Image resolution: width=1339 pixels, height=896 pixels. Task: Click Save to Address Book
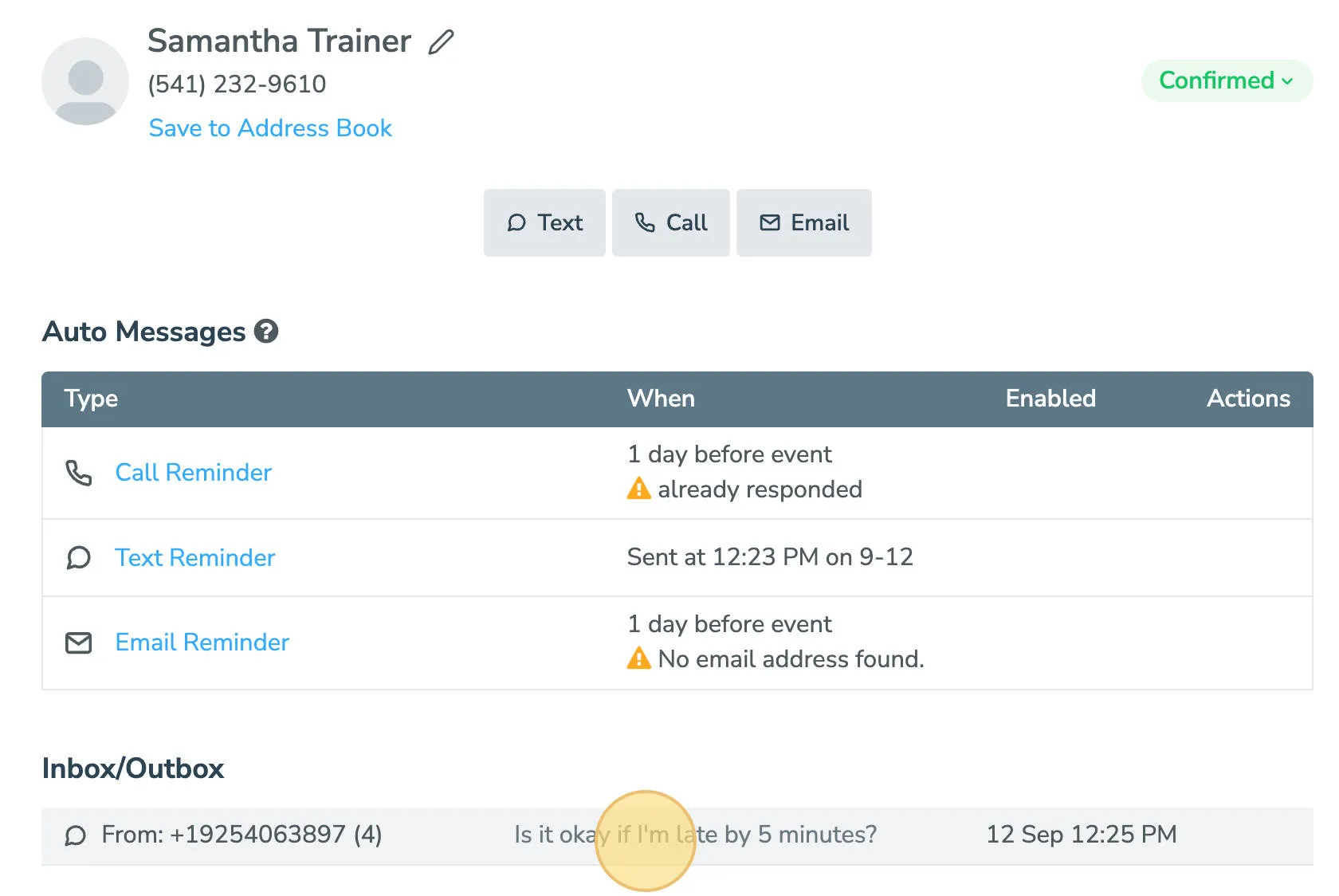(x=270, y=128)
